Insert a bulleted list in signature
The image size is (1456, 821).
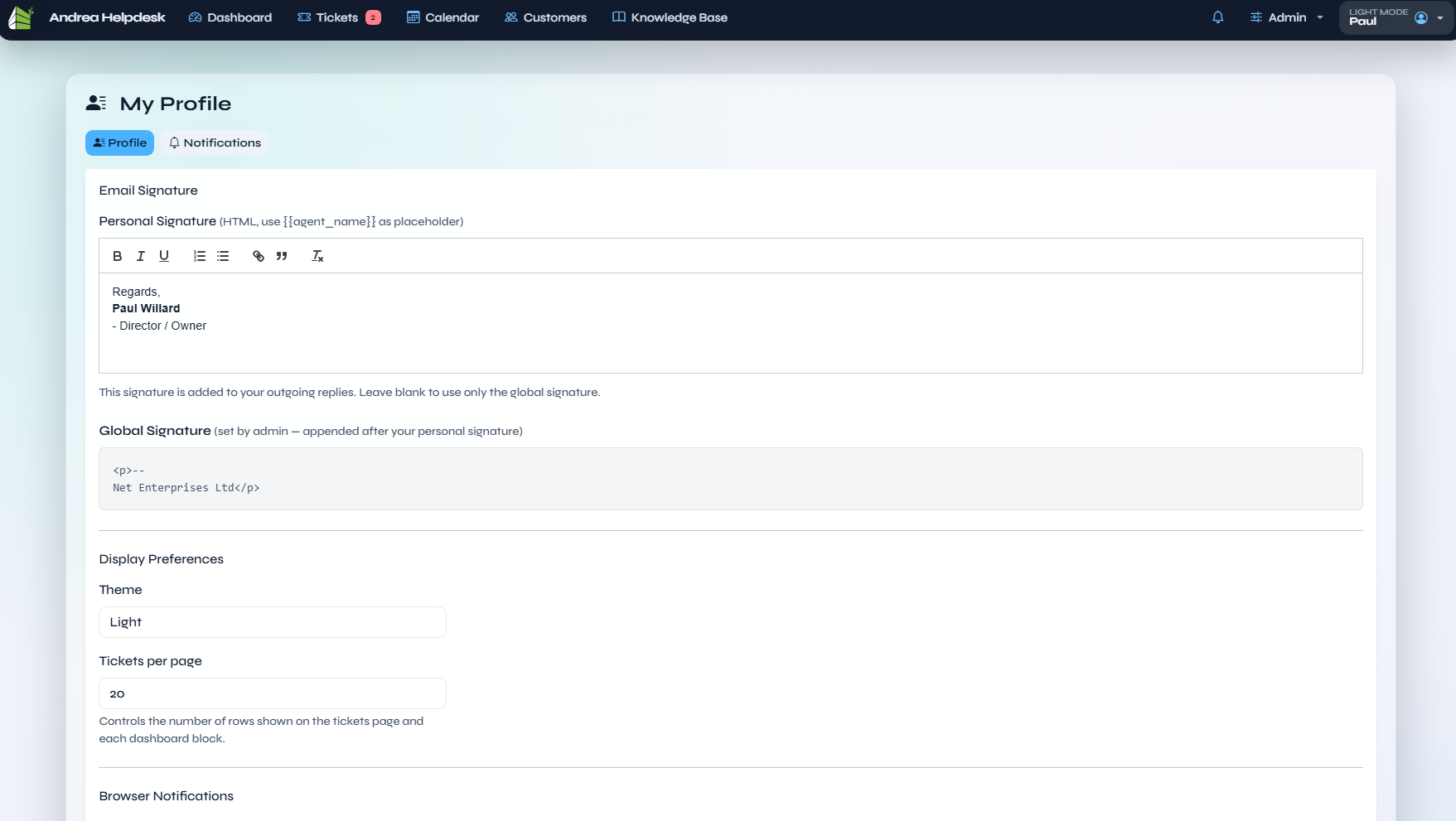point(223,256)
